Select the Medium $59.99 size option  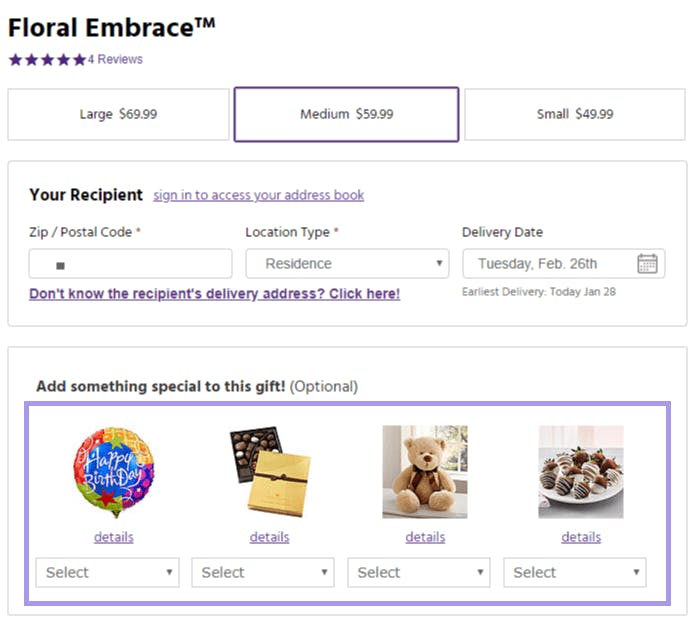346,114
